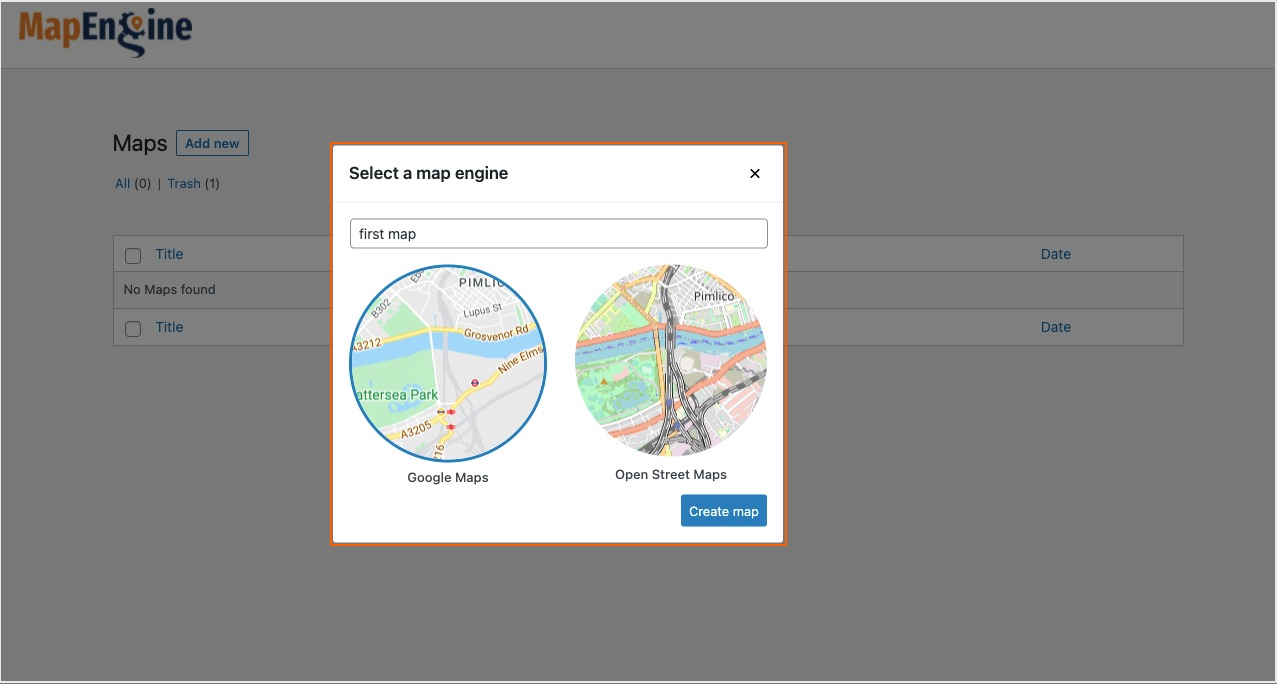Toggle the select-all checkbox in the top table header
This screenshot has width=1277, height=684.
pos(133,255)
